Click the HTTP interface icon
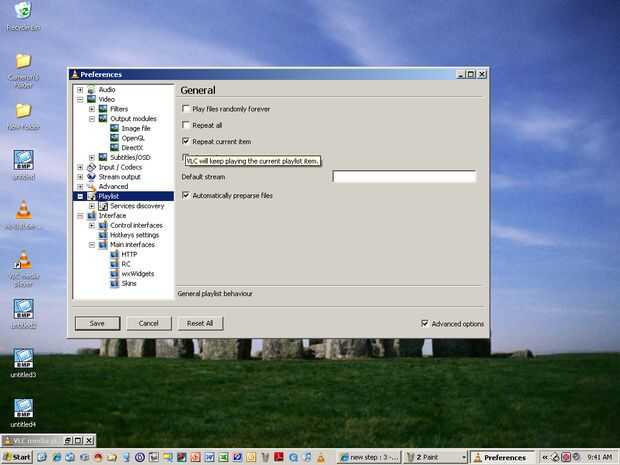This screenshot has width=620, height=465. [114, 254]
